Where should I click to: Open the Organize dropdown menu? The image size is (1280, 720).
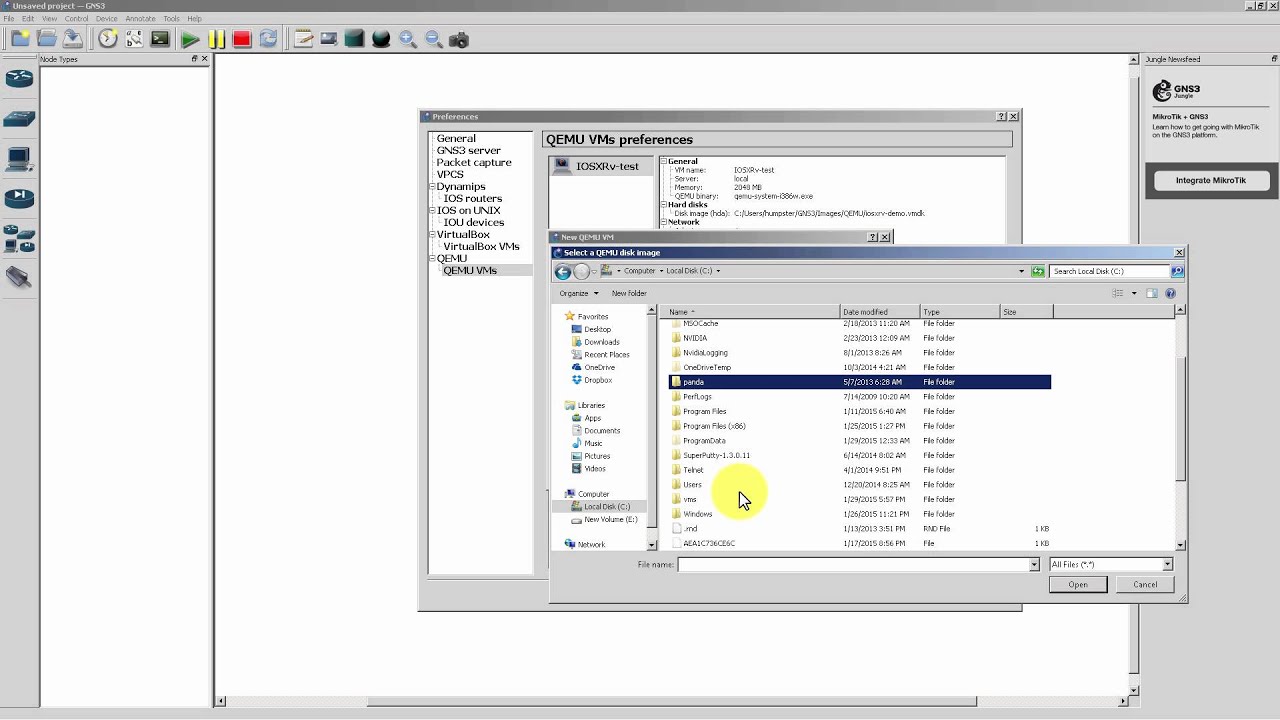(579, 293)
